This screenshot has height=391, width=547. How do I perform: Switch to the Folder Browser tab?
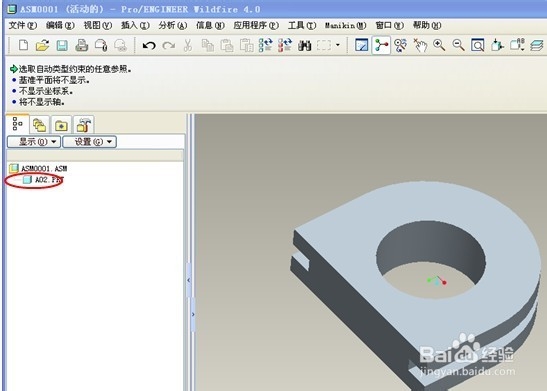tap(39, 125)
